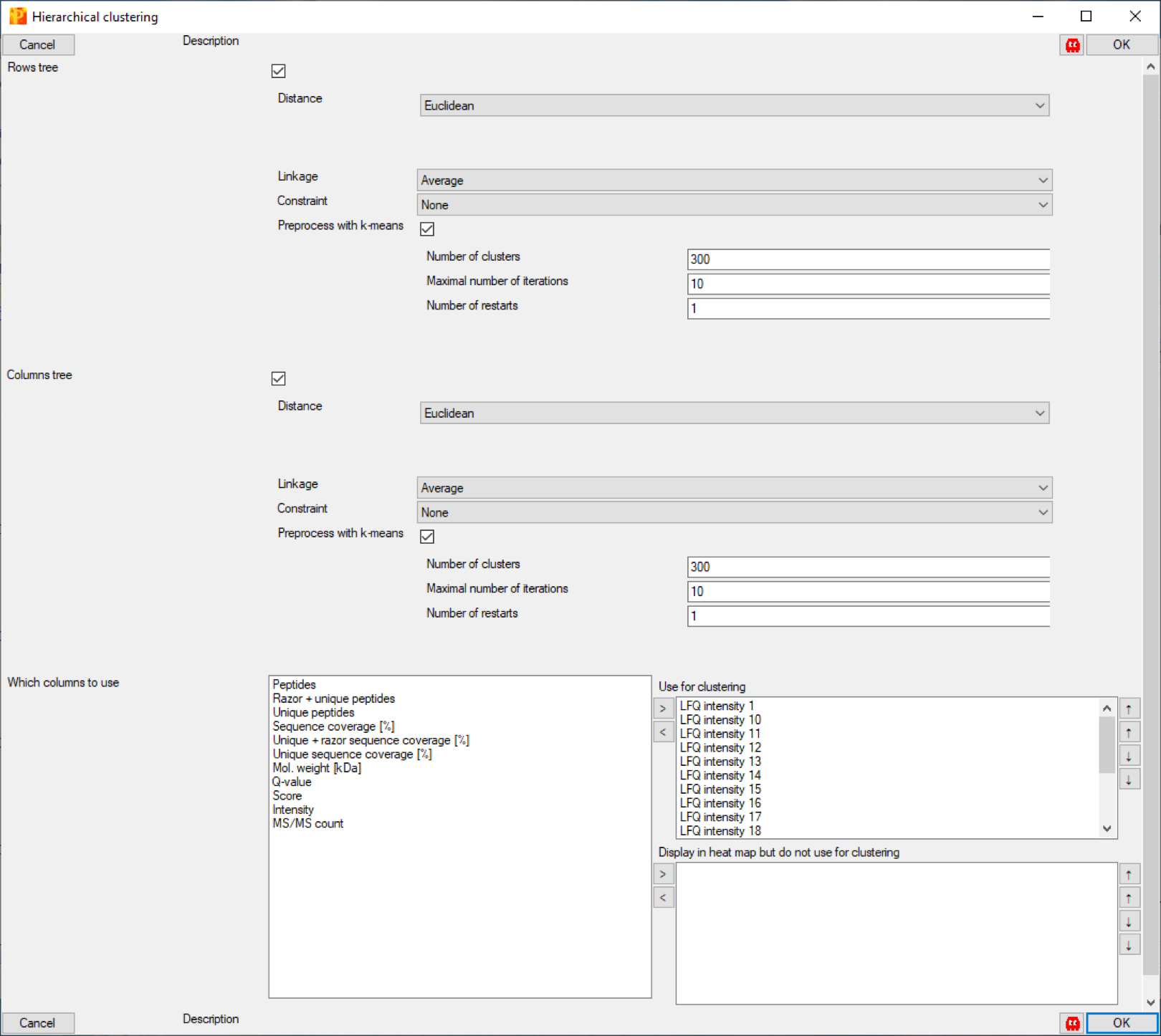Click bottommost down arrow beside heat map display list
The image size is (1161, 1036).
(x=1129, y=946)
